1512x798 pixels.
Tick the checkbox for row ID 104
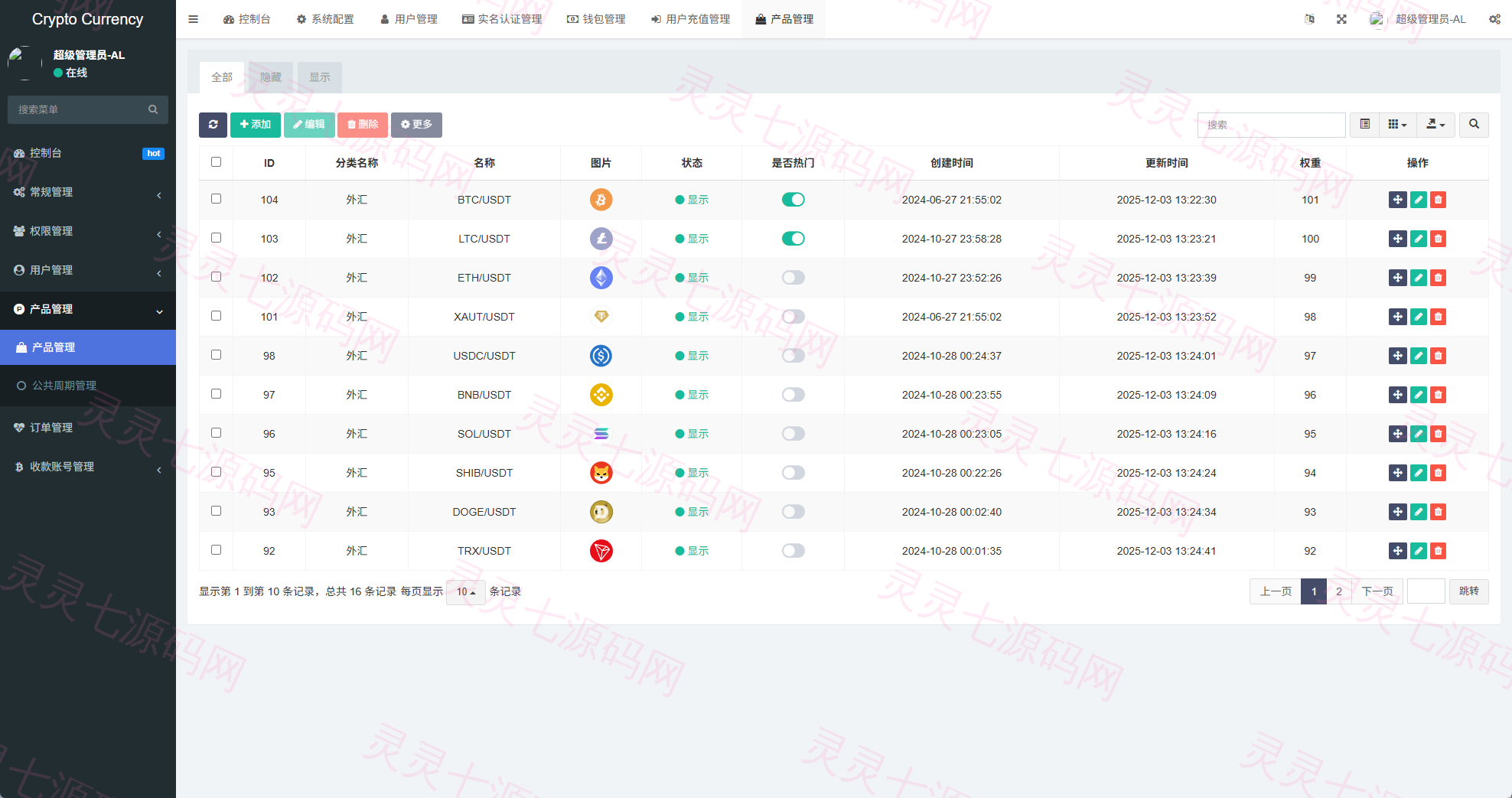click(x=216, y=199)
